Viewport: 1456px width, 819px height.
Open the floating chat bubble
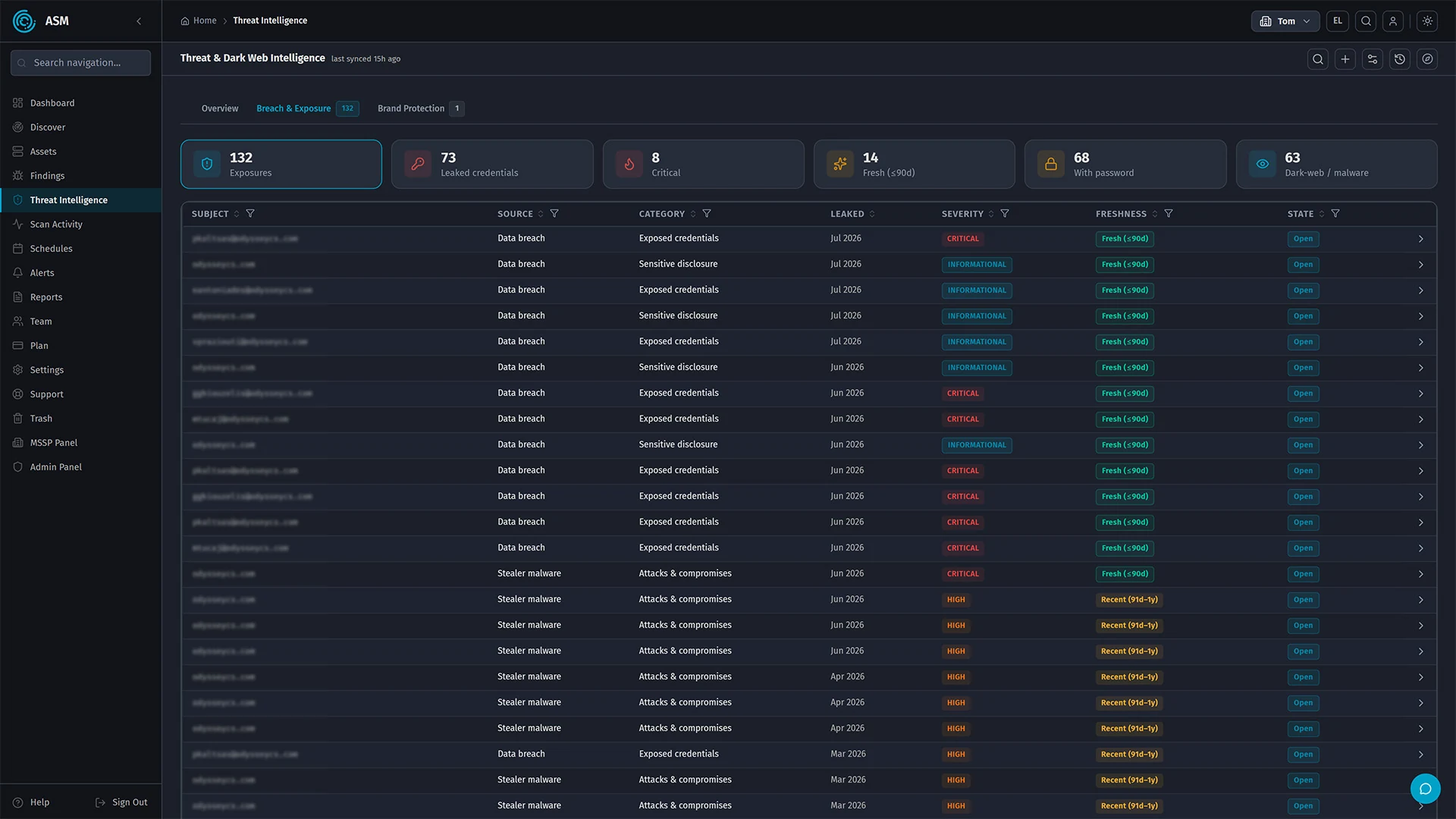point(1425,789)
